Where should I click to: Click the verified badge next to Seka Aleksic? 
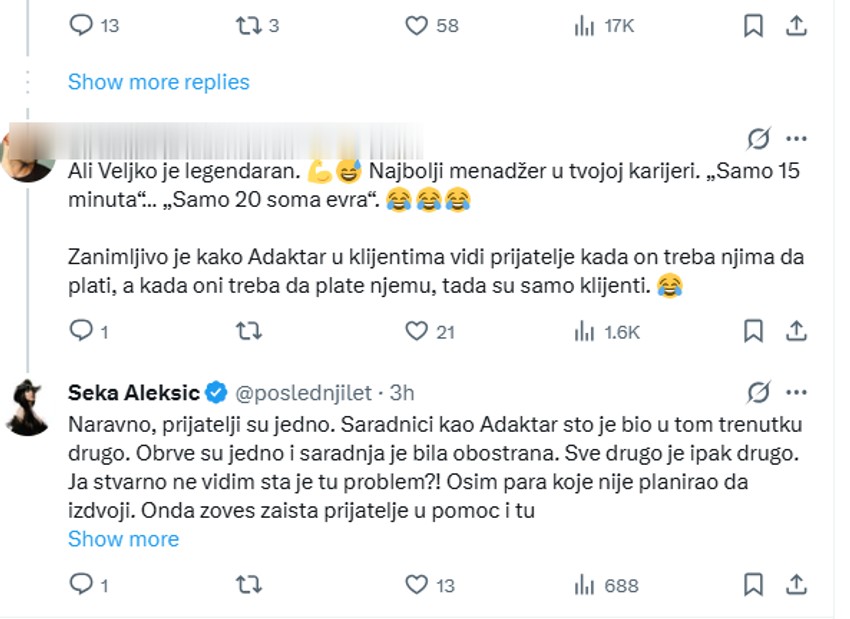click(x=218, y=393)
